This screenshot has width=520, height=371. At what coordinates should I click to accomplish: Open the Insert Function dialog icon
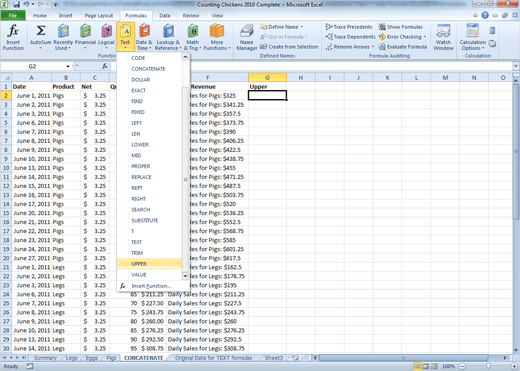click(13, 37)
